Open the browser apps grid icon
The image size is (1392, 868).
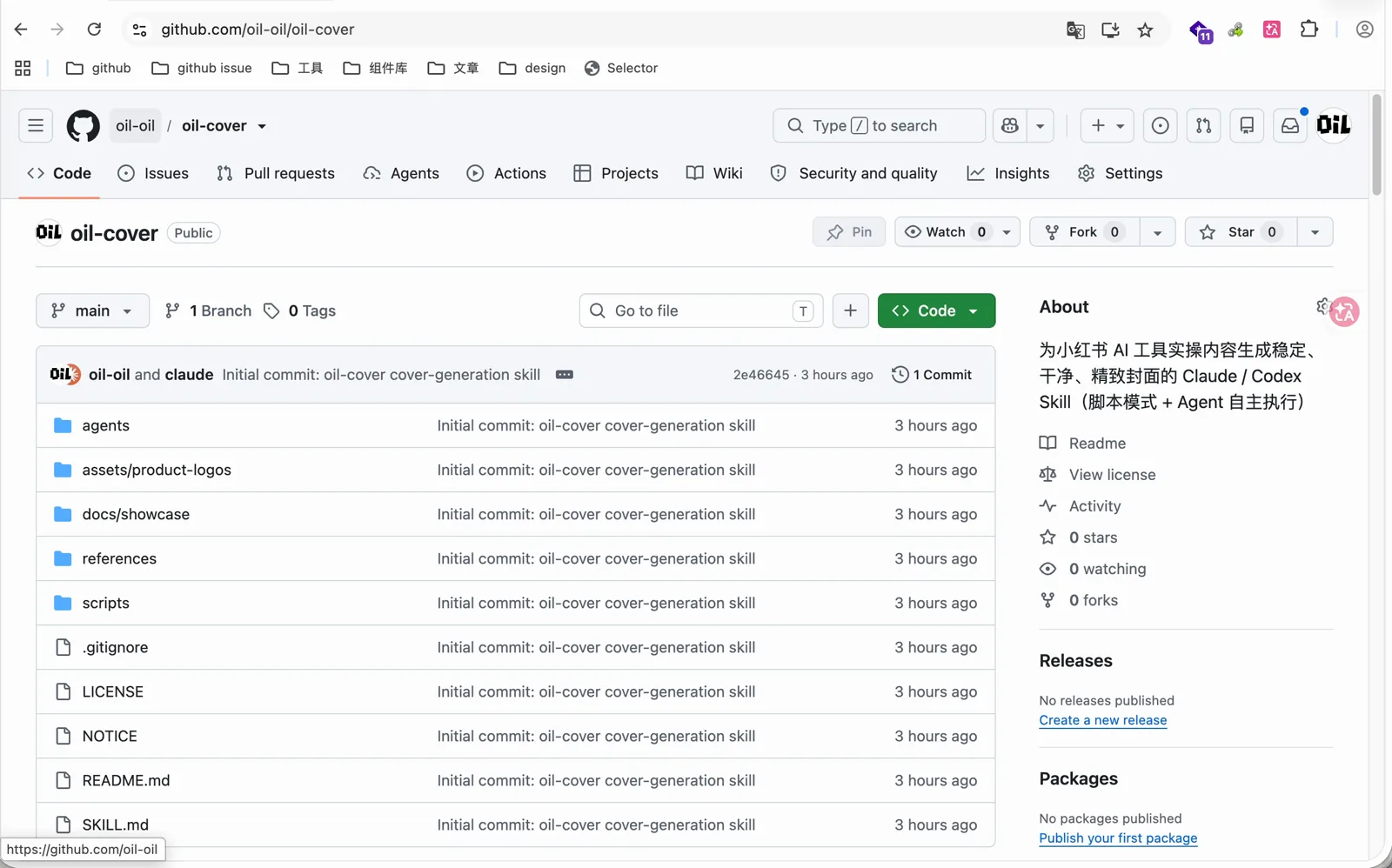pyautogui.click(x=23, y=68)
